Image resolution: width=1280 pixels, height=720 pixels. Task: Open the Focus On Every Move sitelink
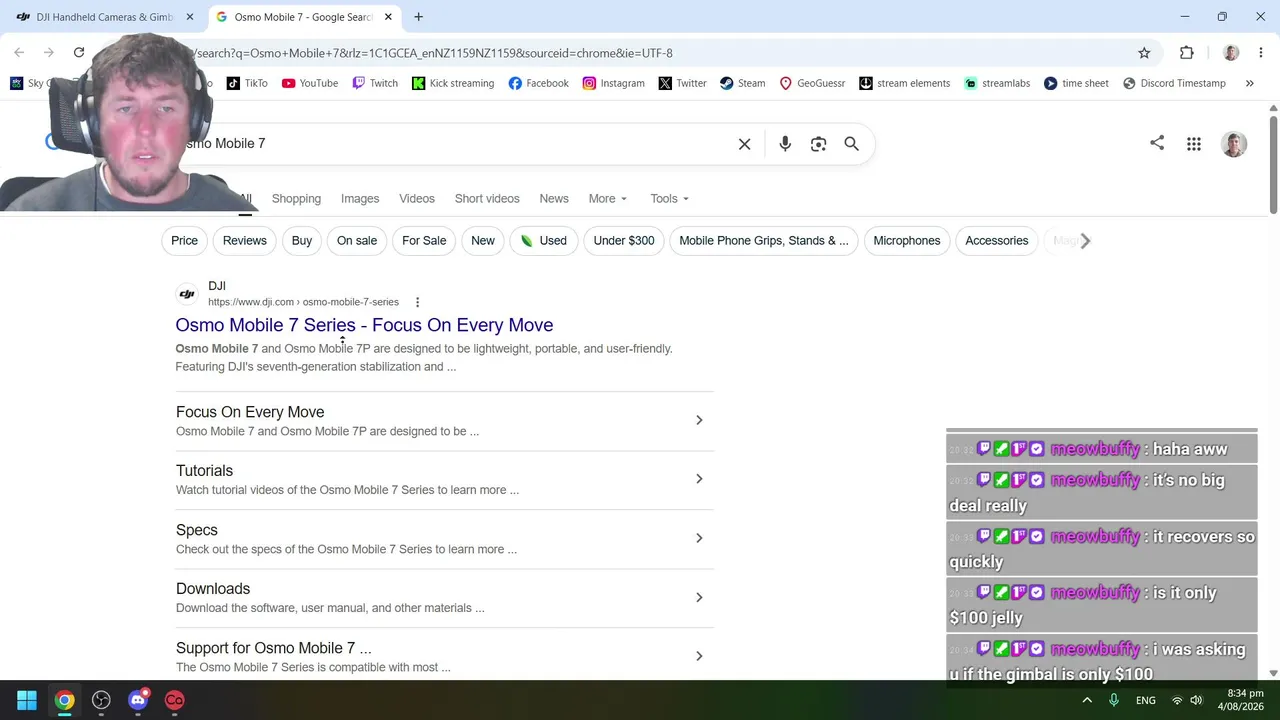(445, 421)
